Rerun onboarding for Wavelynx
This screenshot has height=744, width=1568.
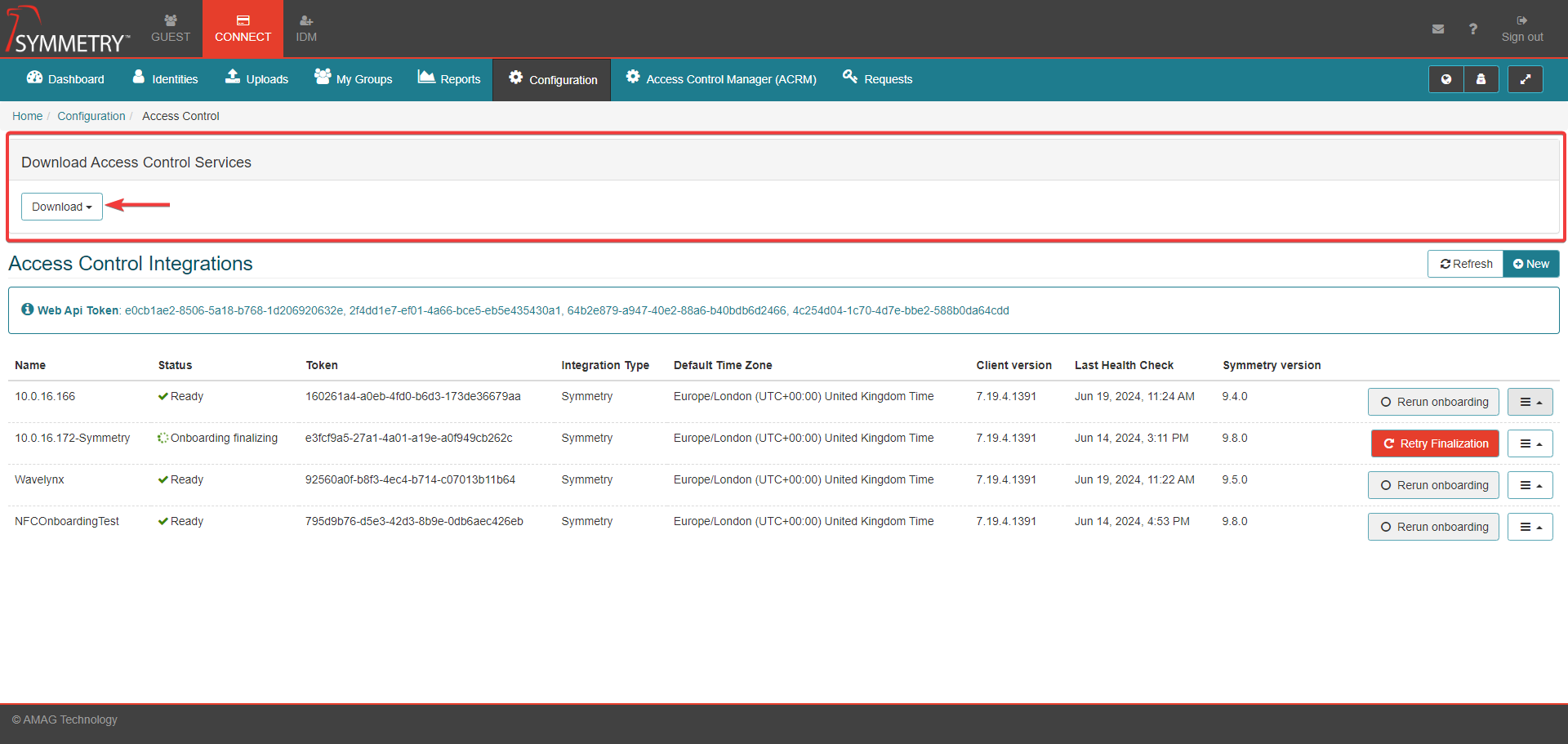tap(1434, 485)
